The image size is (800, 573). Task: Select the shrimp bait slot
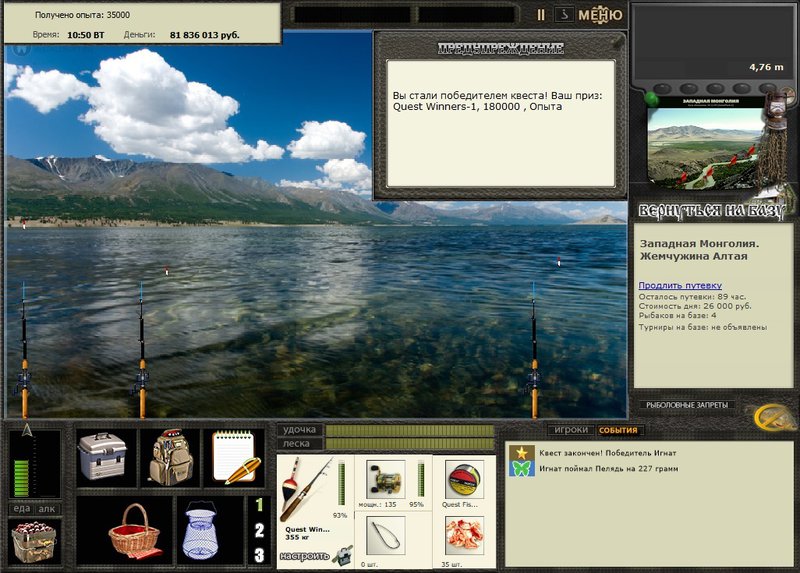[x=464, y=536]
